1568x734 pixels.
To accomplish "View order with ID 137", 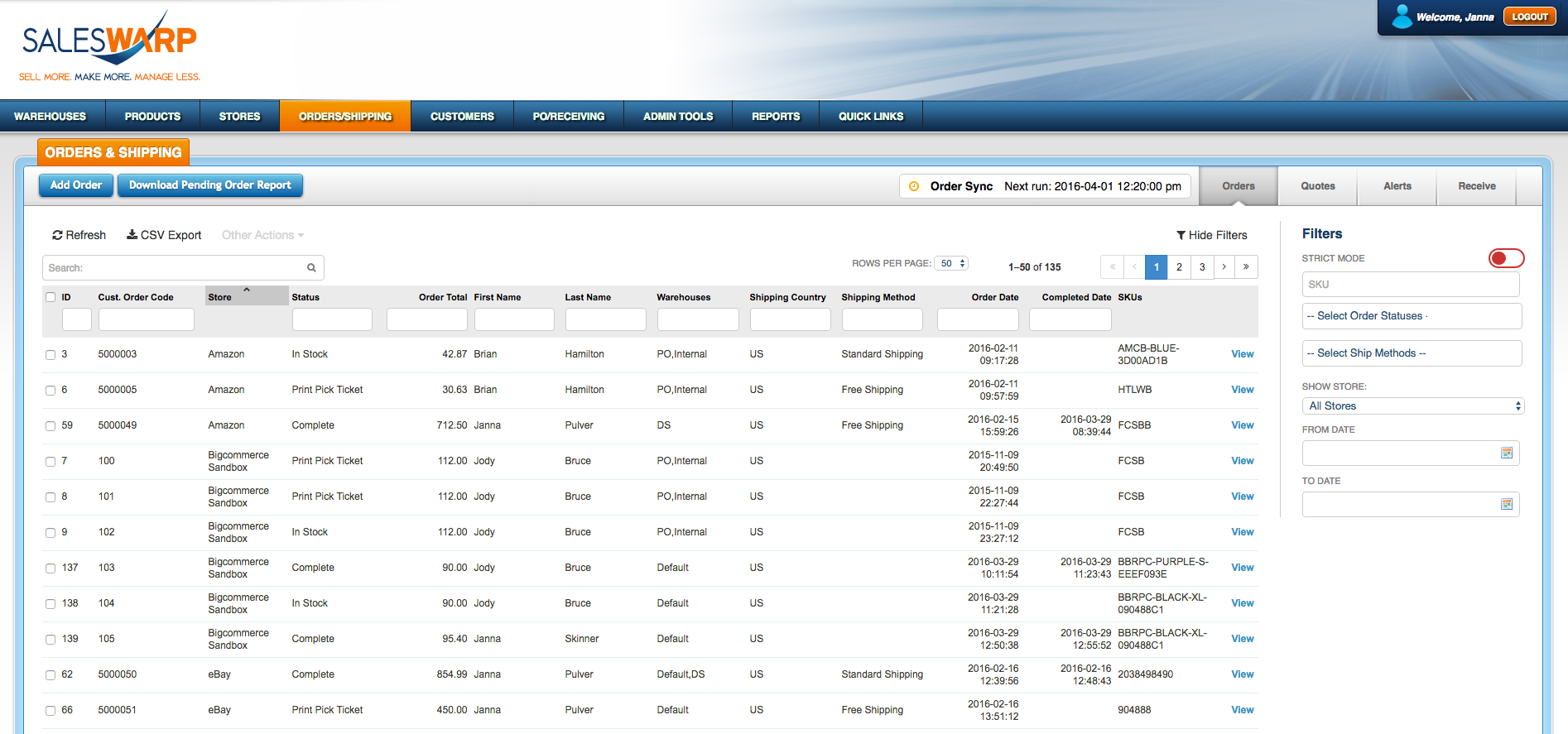I will pos(1243,568).
